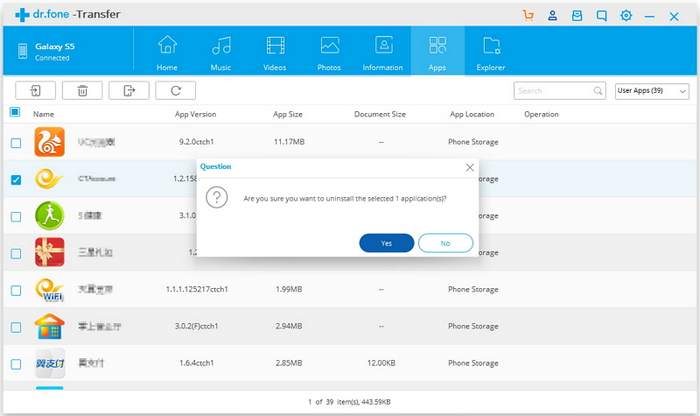Image resolution: width=700 pixels, height=416 pixels.
Task: Switch to the Explorer tab
Action: point(491,53)
